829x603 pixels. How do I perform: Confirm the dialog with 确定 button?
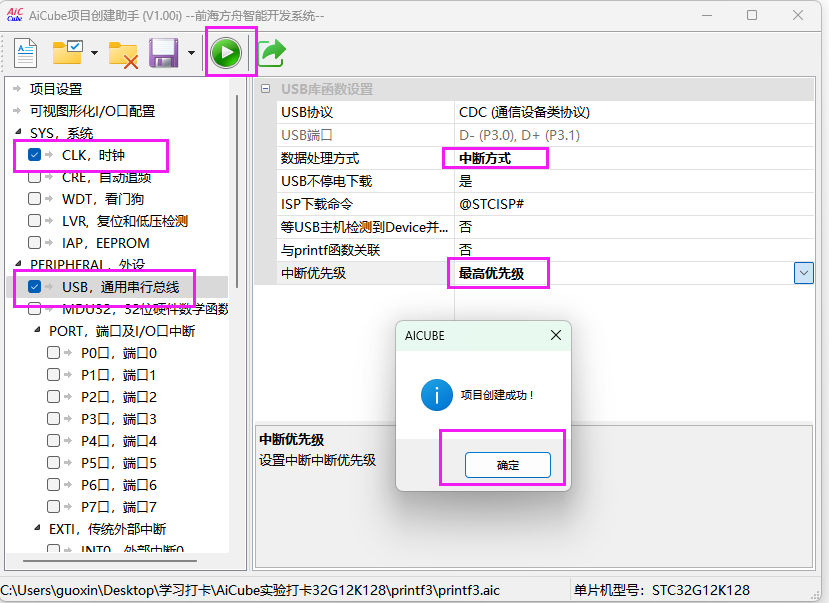pyautogui.click(x=508, y=465)
